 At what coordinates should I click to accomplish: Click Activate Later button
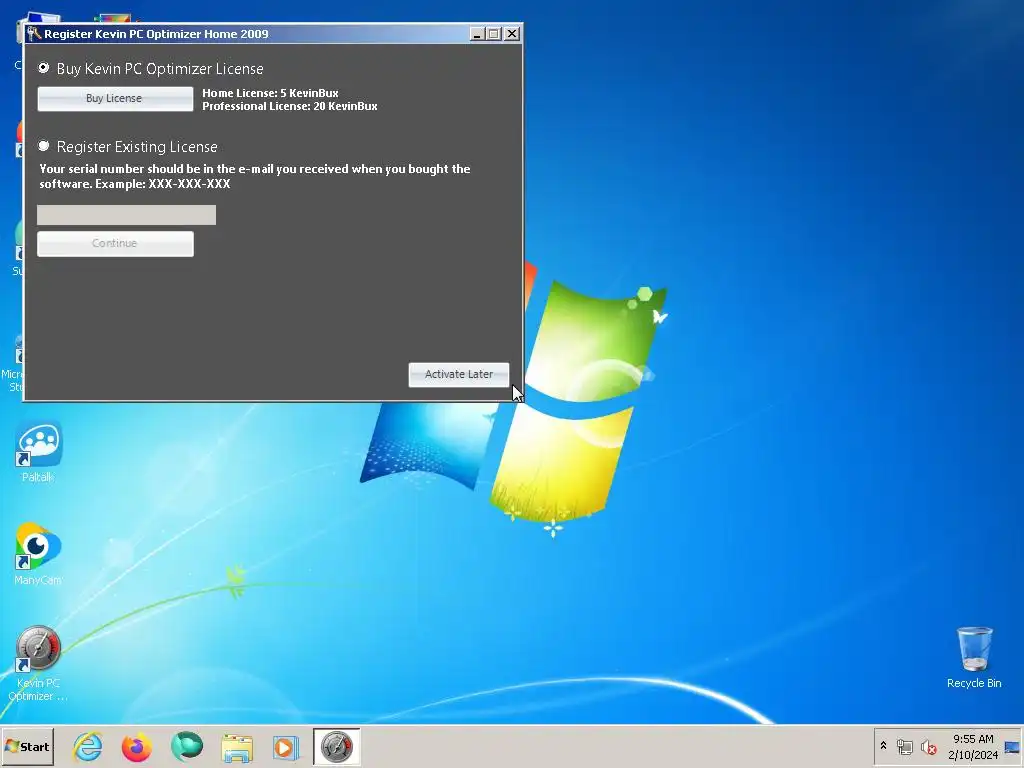[458, 374]
